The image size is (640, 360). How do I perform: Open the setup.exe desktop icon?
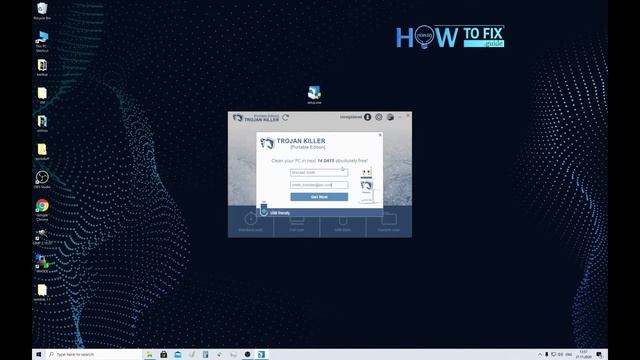pyautogui.click(x=314, y=95)
